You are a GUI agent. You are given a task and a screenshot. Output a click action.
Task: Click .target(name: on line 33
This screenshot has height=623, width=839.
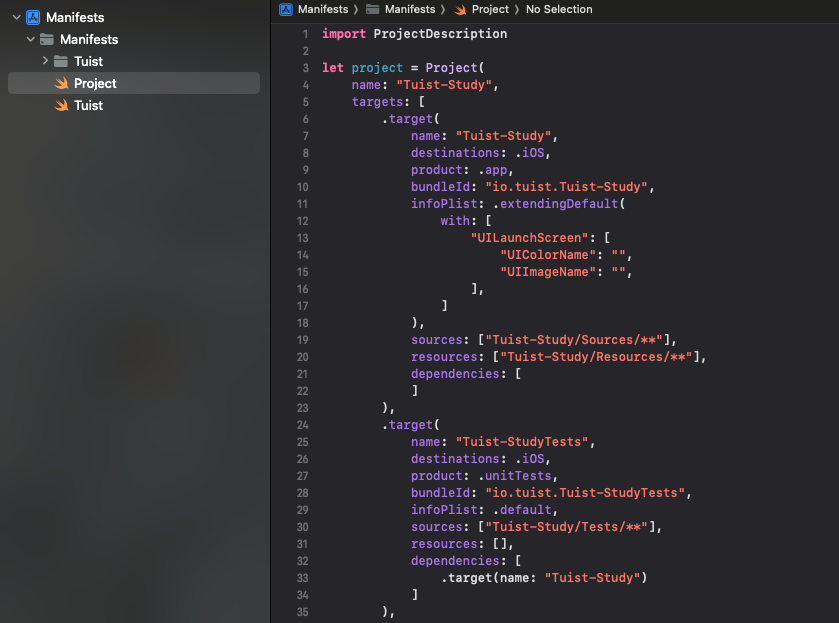click(488, 578)
